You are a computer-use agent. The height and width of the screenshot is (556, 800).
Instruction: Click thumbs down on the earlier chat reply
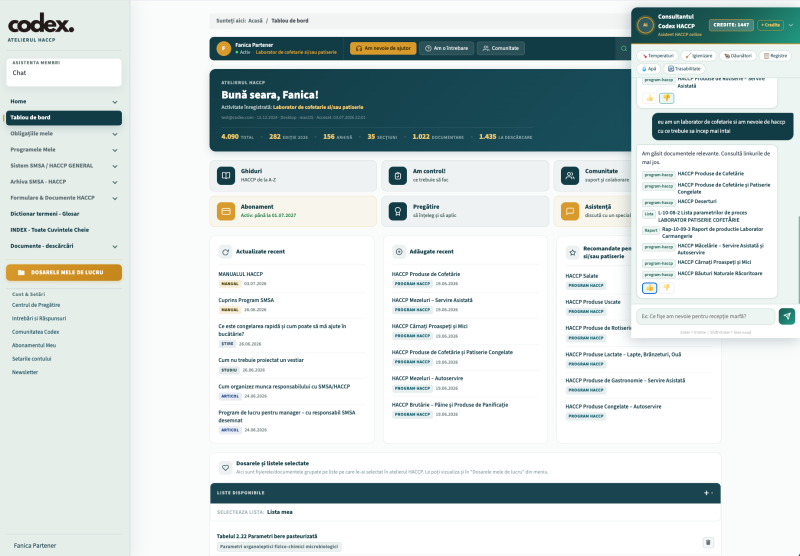tap(666, 98)
